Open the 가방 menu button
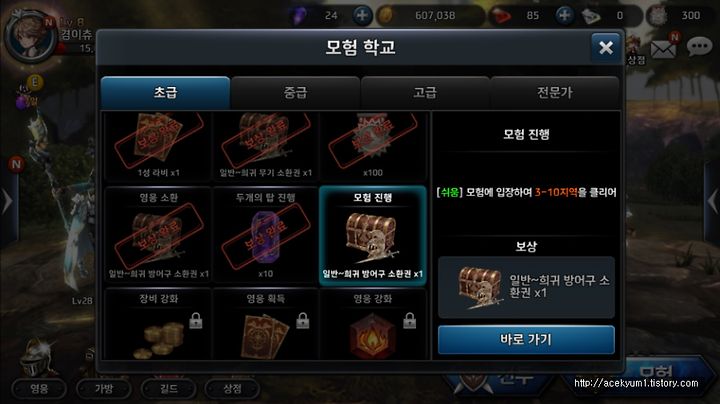The image size is (720, 404). pyautogui.click(x=103, y=389)
